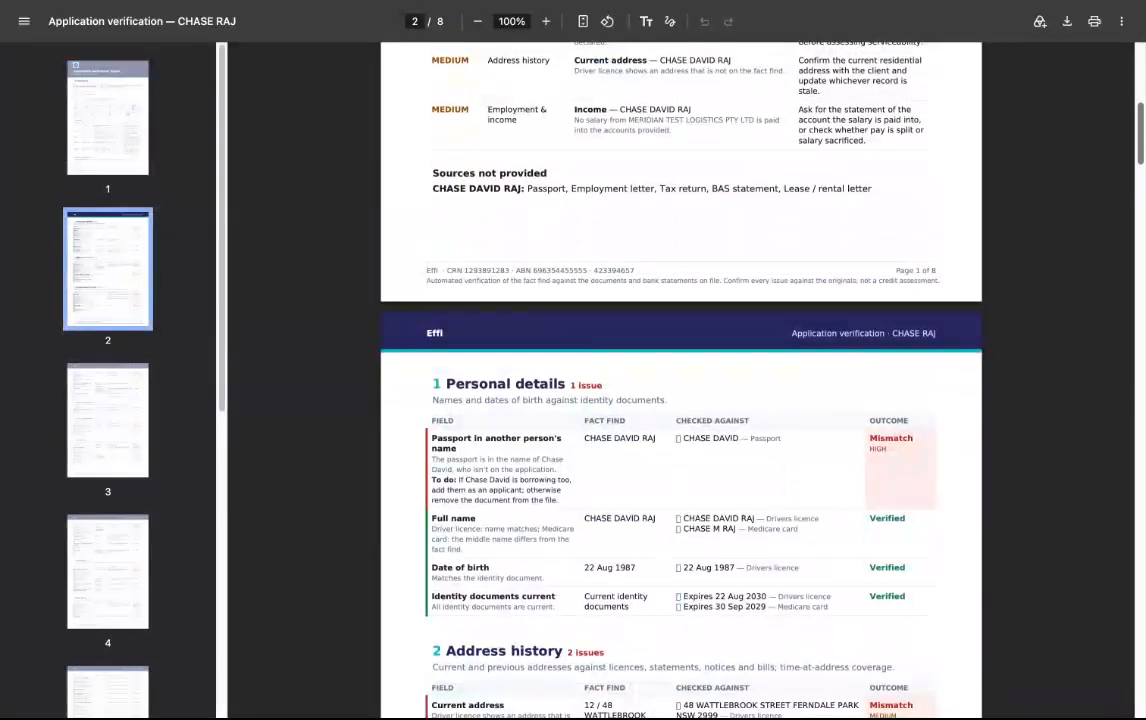Click the document title in toolbar

(x=142, y=21)
